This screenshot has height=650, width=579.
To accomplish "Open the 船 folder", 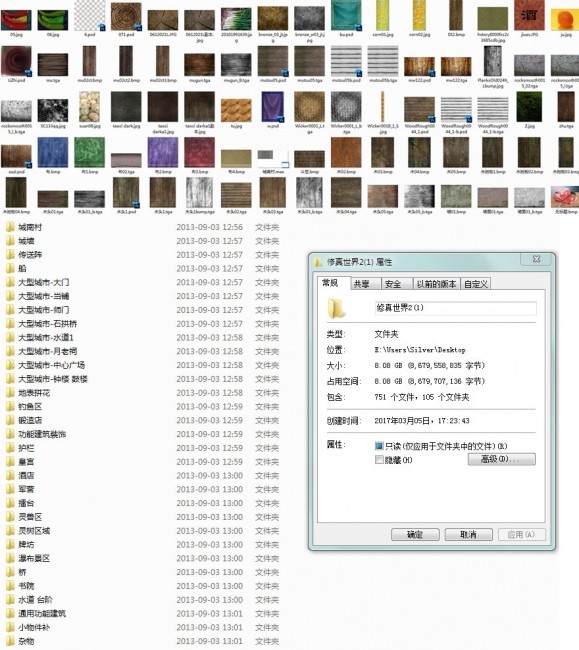I will click(22, 268).
